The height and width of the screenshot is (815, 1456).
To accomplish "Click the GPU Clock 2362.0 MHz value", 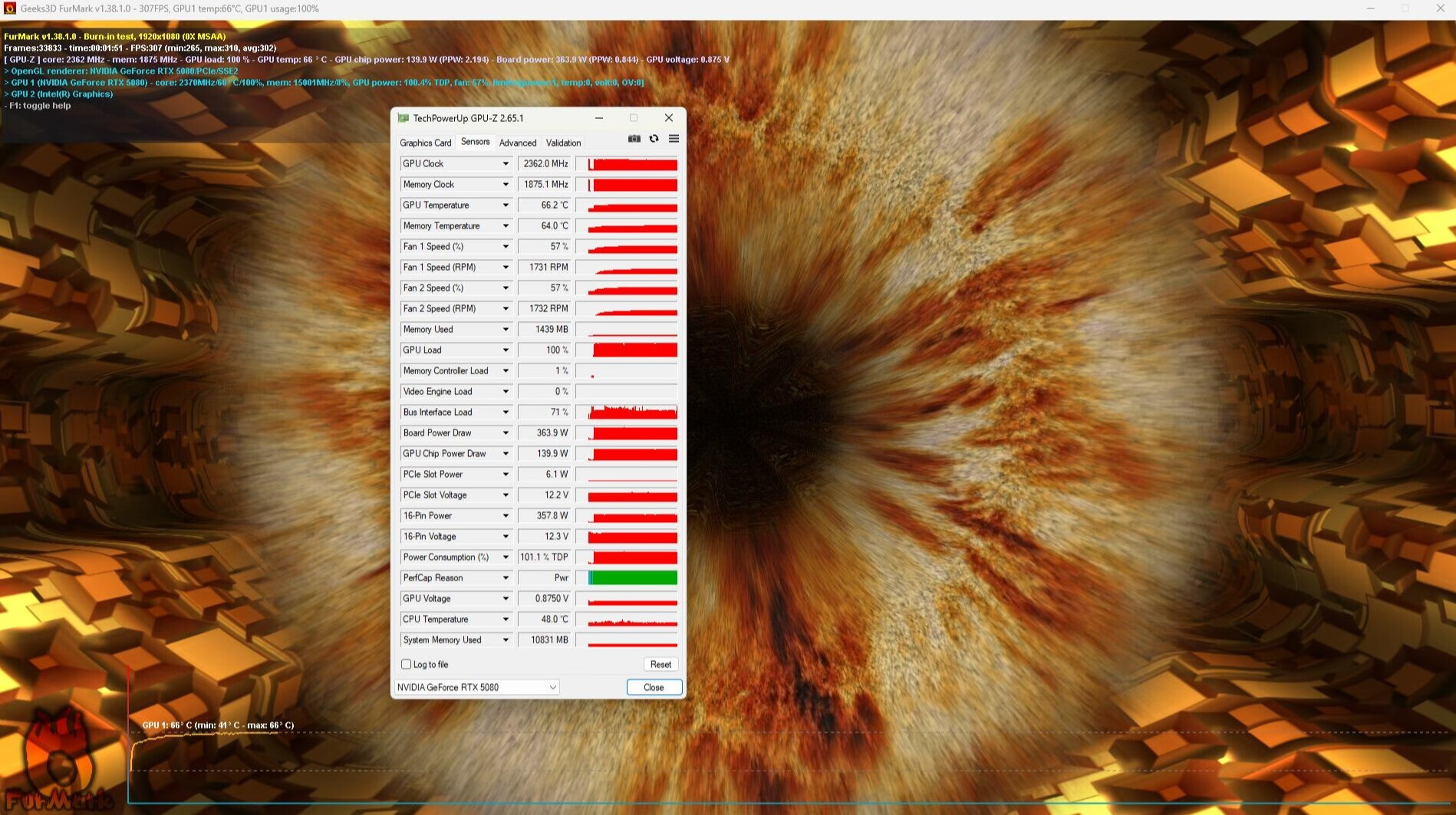I will coord(544,163).
